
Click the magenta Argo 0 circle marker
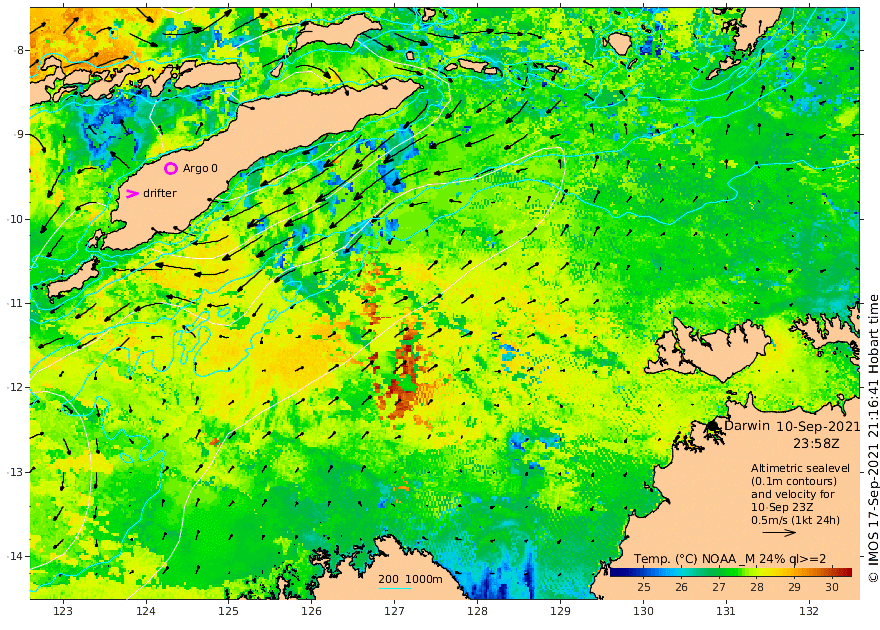click(x=171, y=168)
